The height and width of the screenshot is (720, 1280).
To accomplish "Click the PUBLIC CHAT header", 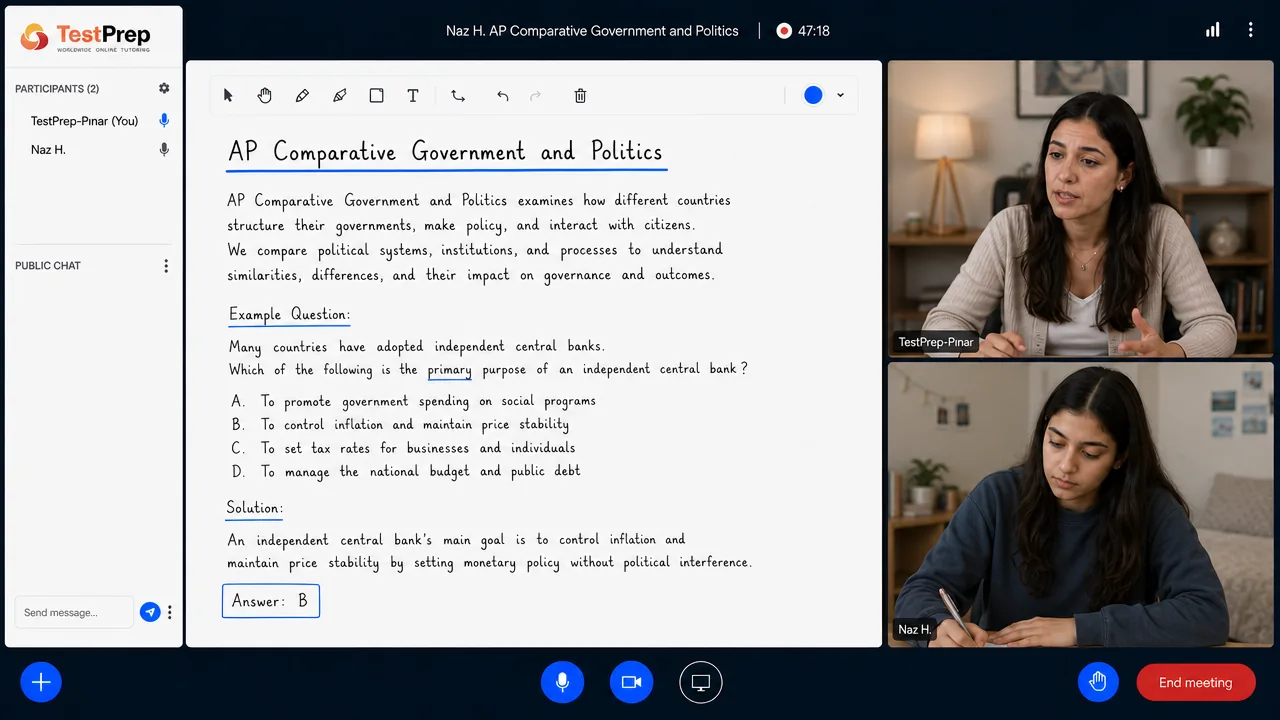I will (x=48, y=266).
